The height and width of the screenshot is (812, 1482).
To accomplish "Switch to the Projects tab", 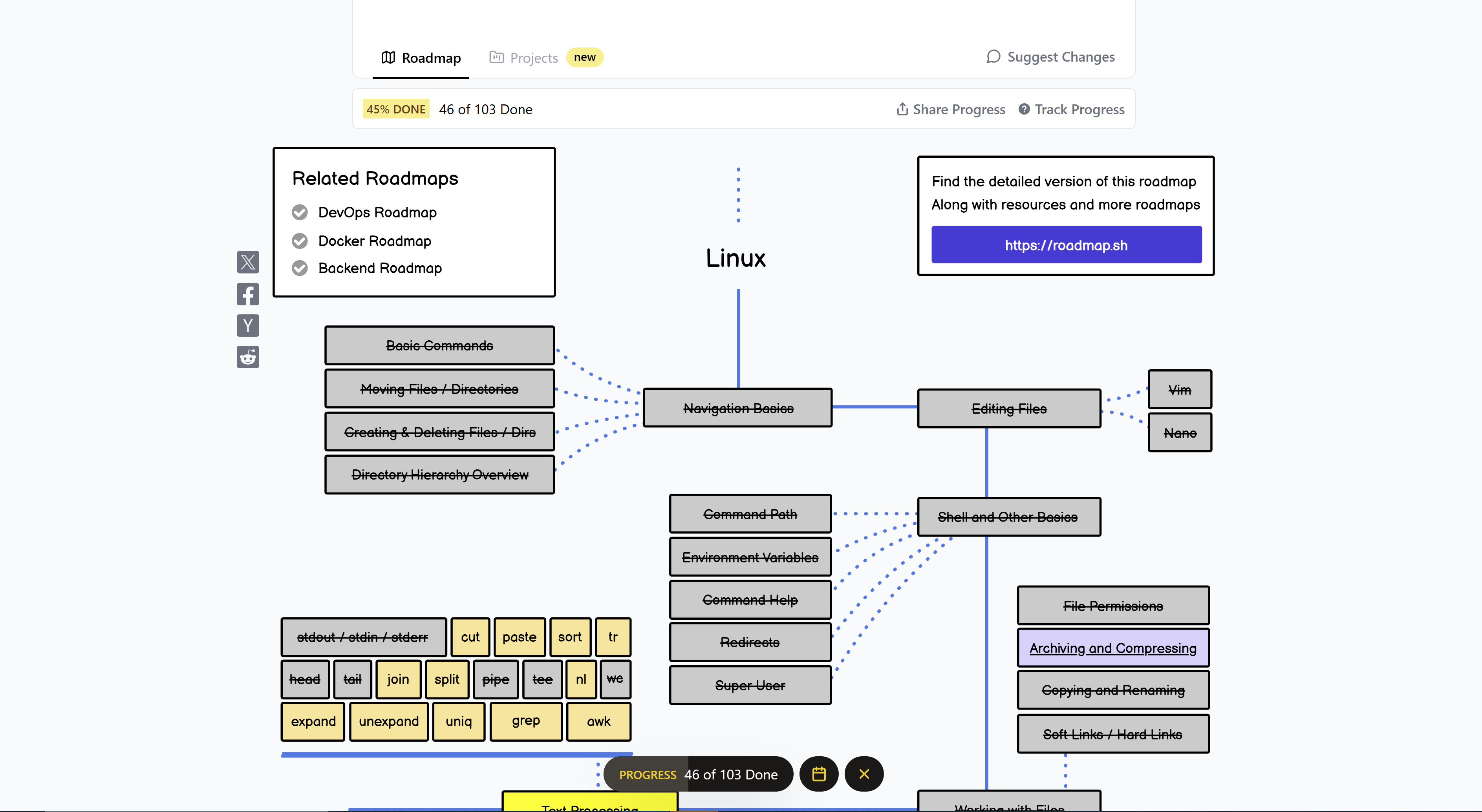I will point(533,58).
